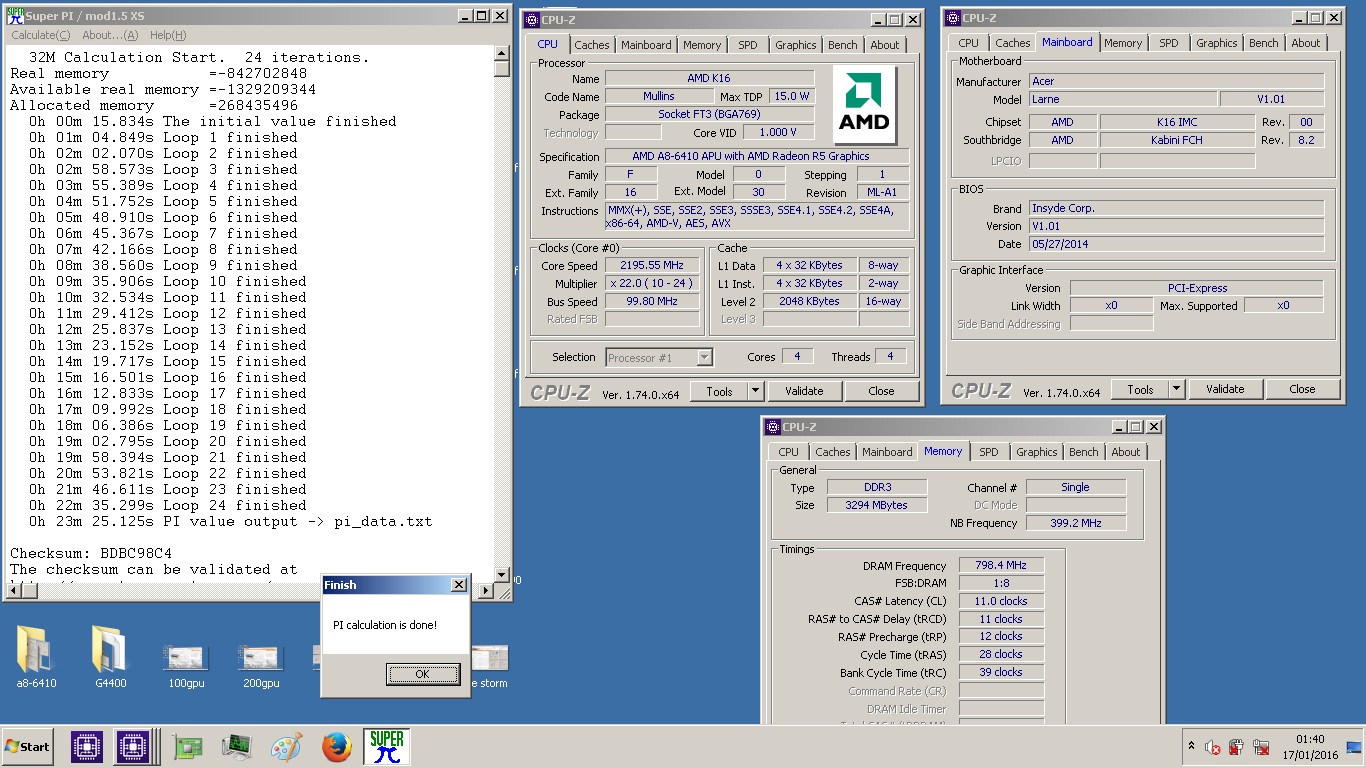Click the BIOS Date value 05/27/2014

pyautogui.click(x=1176, y=244)
